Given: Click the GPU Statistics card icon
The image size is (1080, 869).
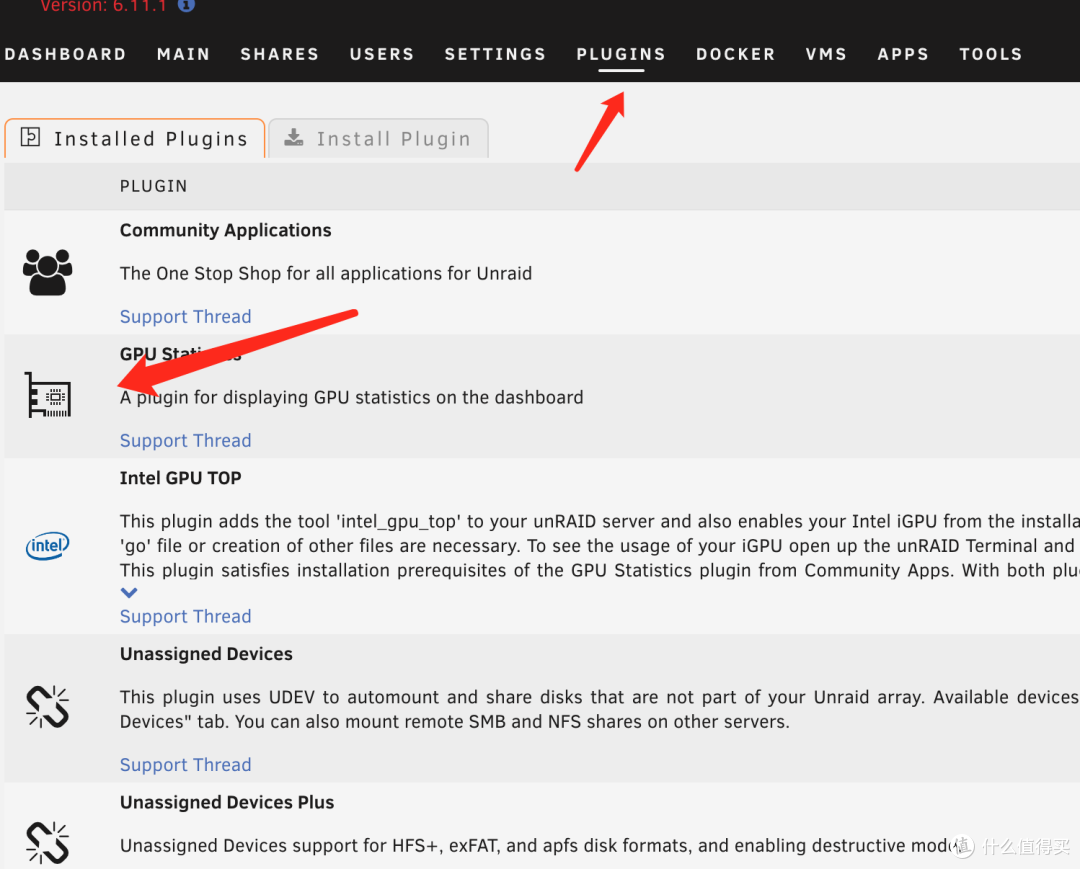Looking at the screenshot, I should coord(48,396).
